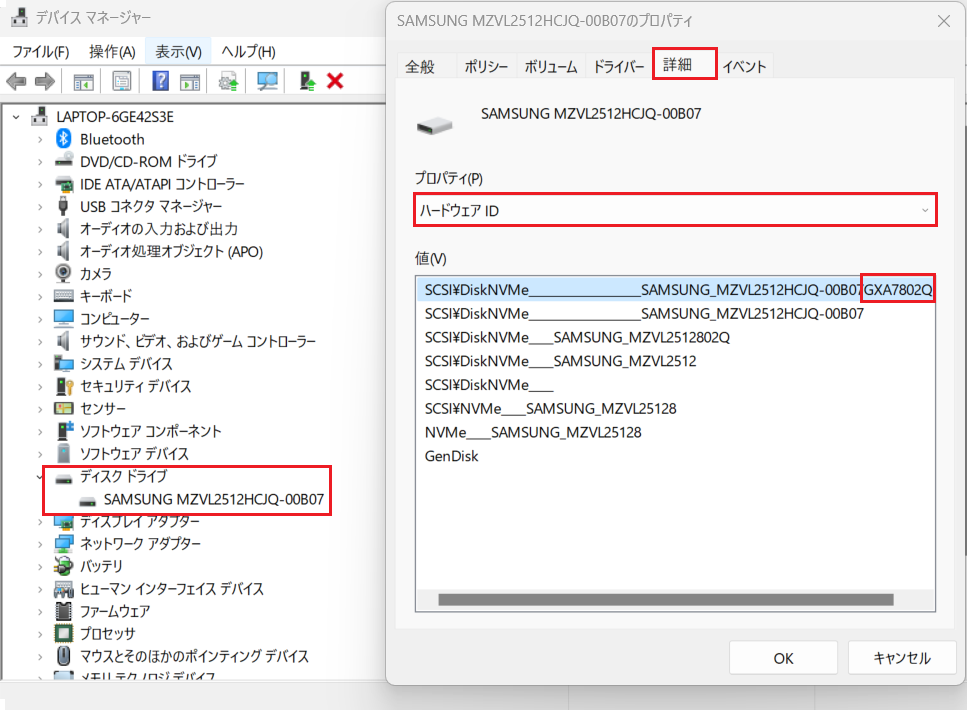Click the red X uninstall device icon
The height and width of the screenshot is (710, 967).
click(x=335, y=81)
